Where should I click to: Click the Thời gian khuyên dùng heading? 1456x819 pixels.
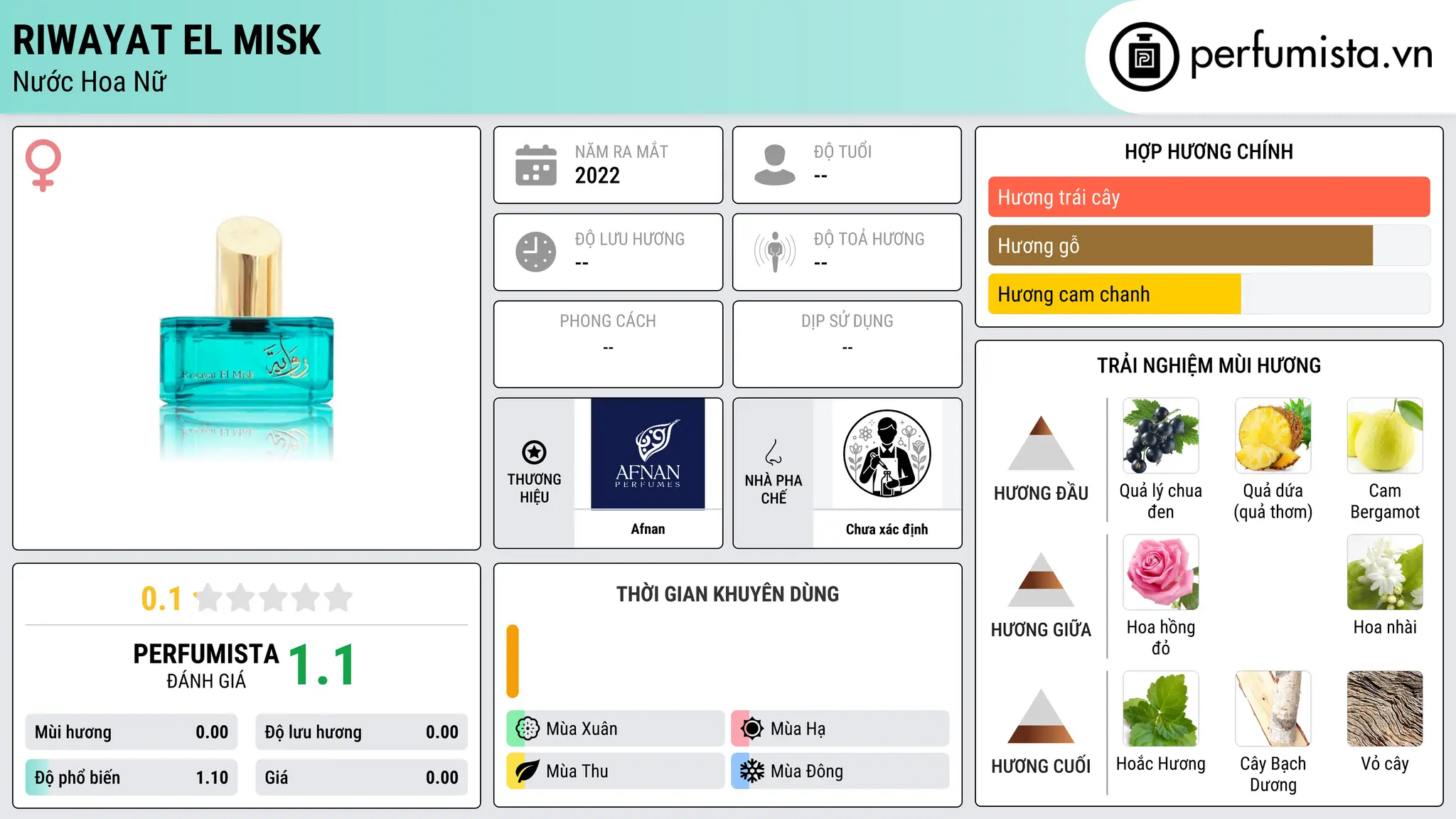(727, 594)
